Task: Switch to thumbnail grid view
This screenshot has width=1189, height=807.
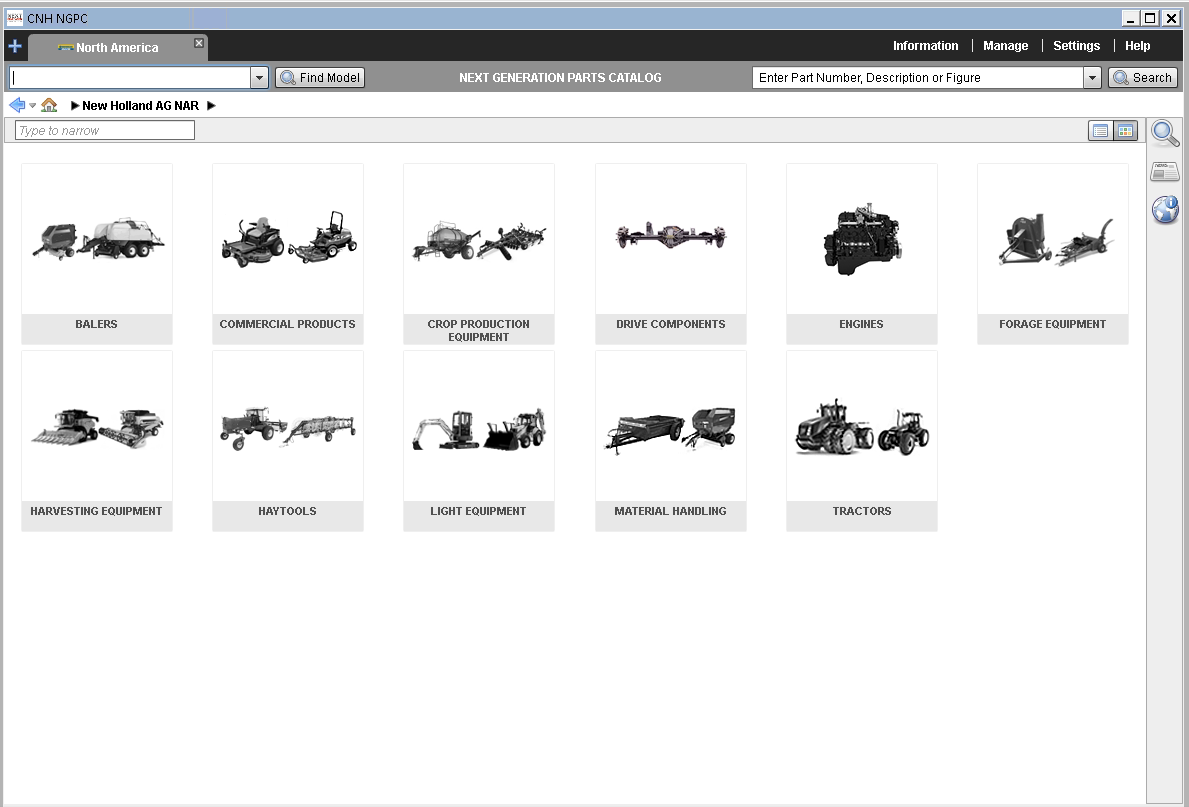Action: pyautogui.click(x=1126, y=131)
